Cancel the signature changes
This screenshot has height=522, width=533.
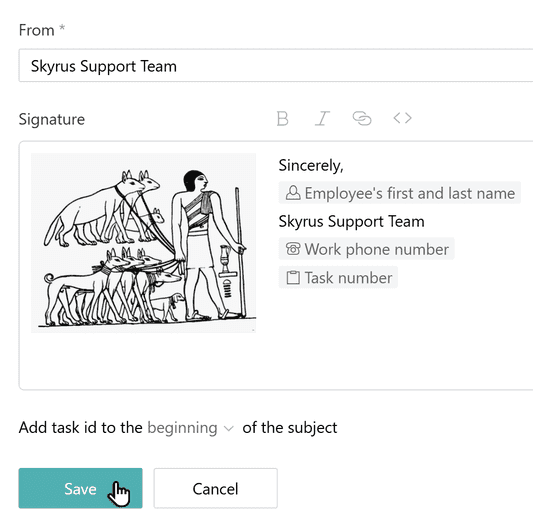point(216,488)
